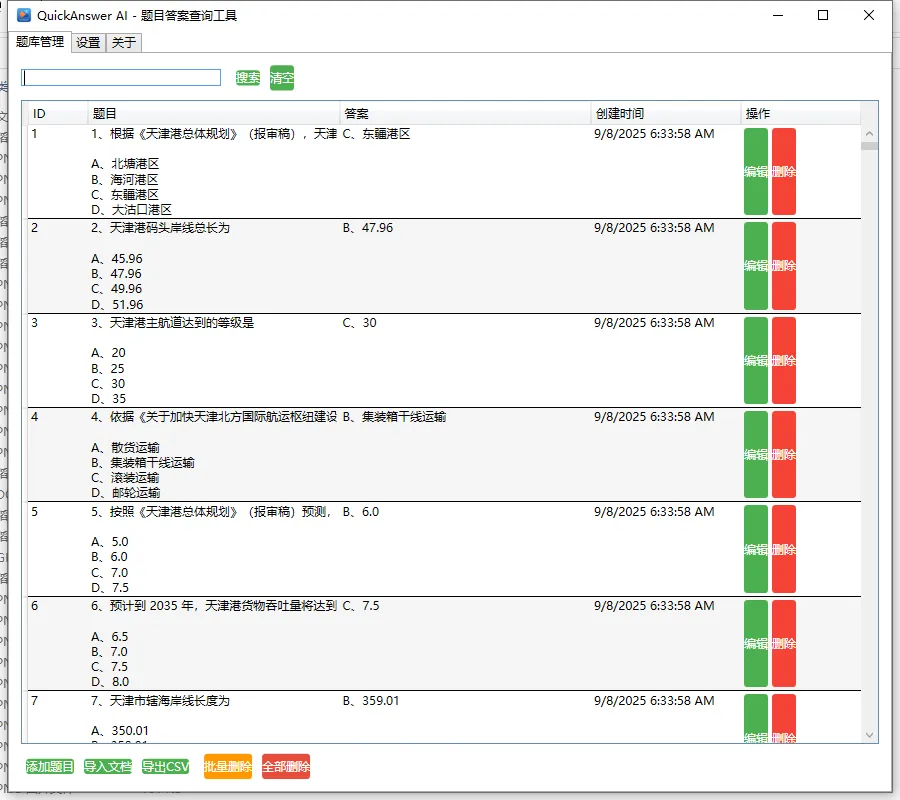The height and width of the screenshot is (800, 900).
Task: Focus the search text input field
Action: click(121, 78)
